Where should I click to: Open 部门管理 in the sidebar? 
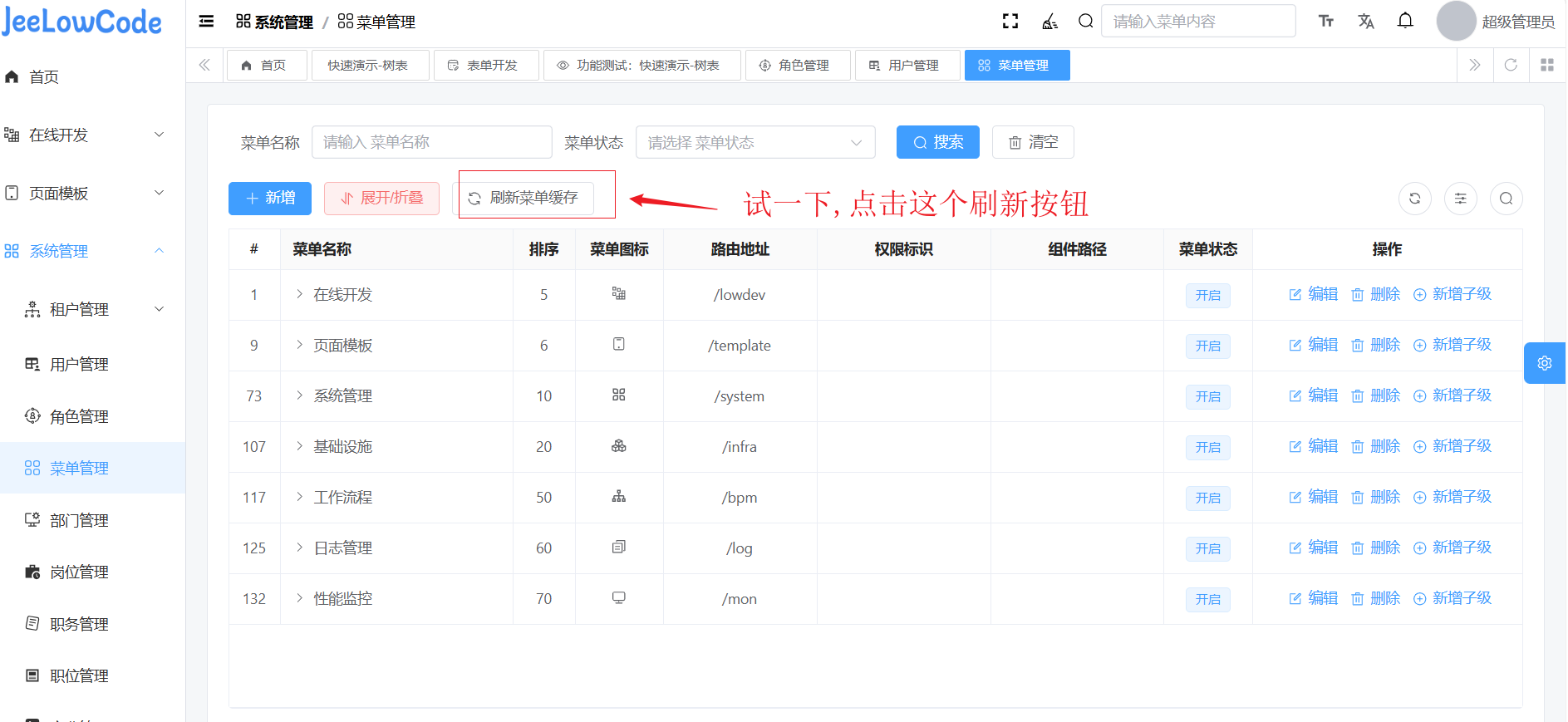click(x=79, y=520)
